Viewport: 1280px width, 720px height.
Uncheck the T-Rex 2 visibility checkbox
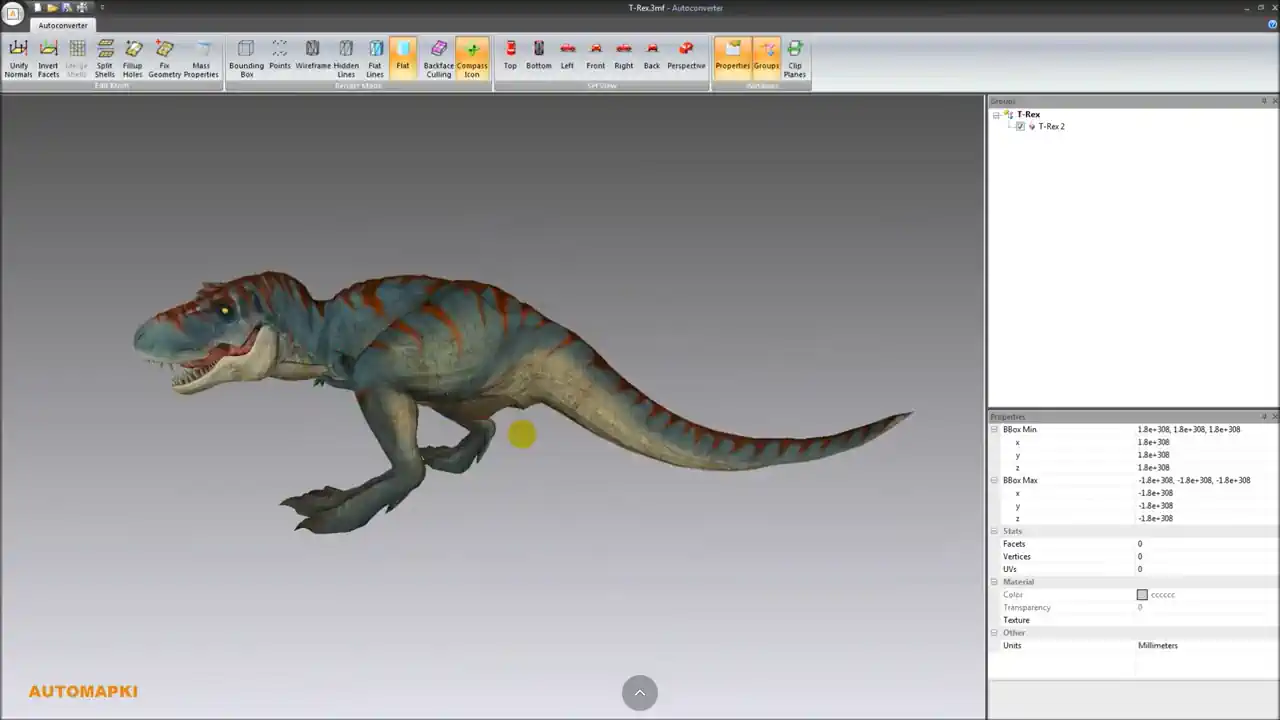(1020, 127)
